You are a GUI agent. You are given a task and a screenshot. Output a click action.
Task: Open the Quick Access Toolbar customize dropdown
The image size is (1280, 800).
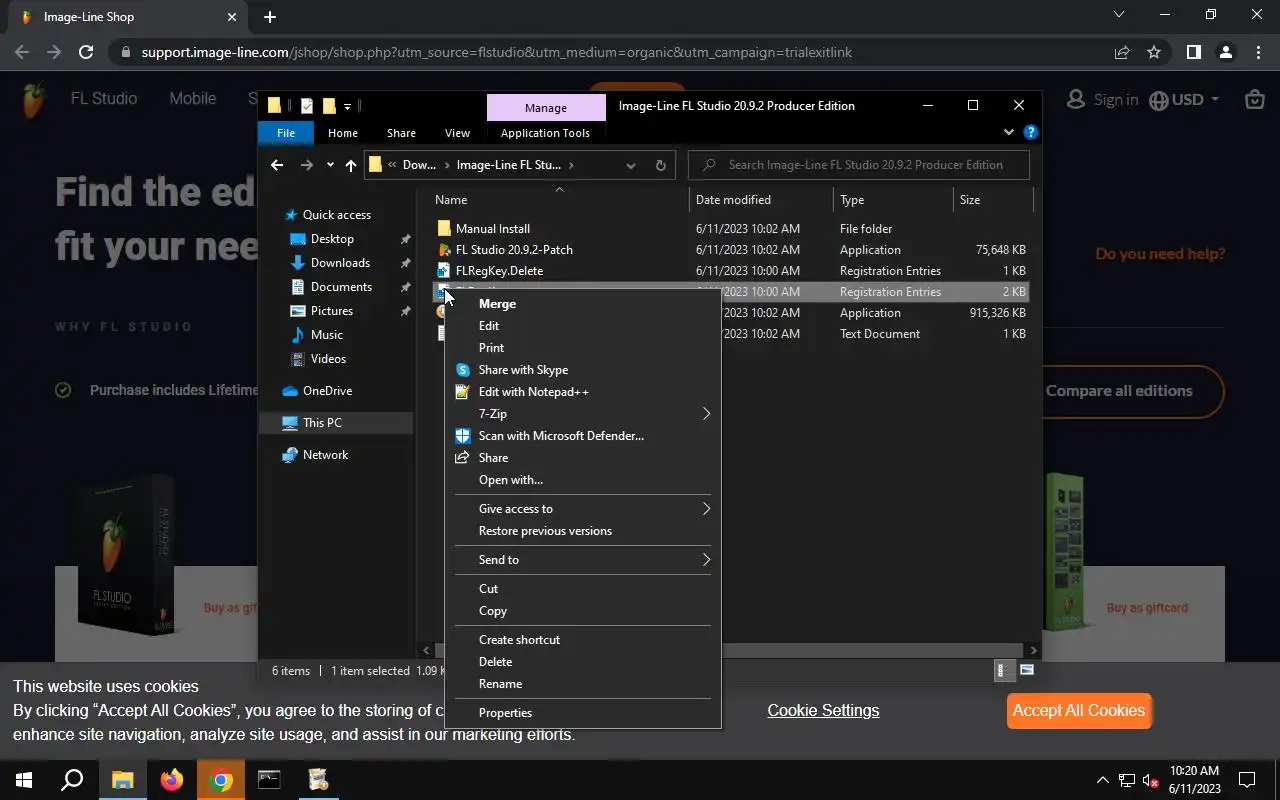[x=348, y=106]
